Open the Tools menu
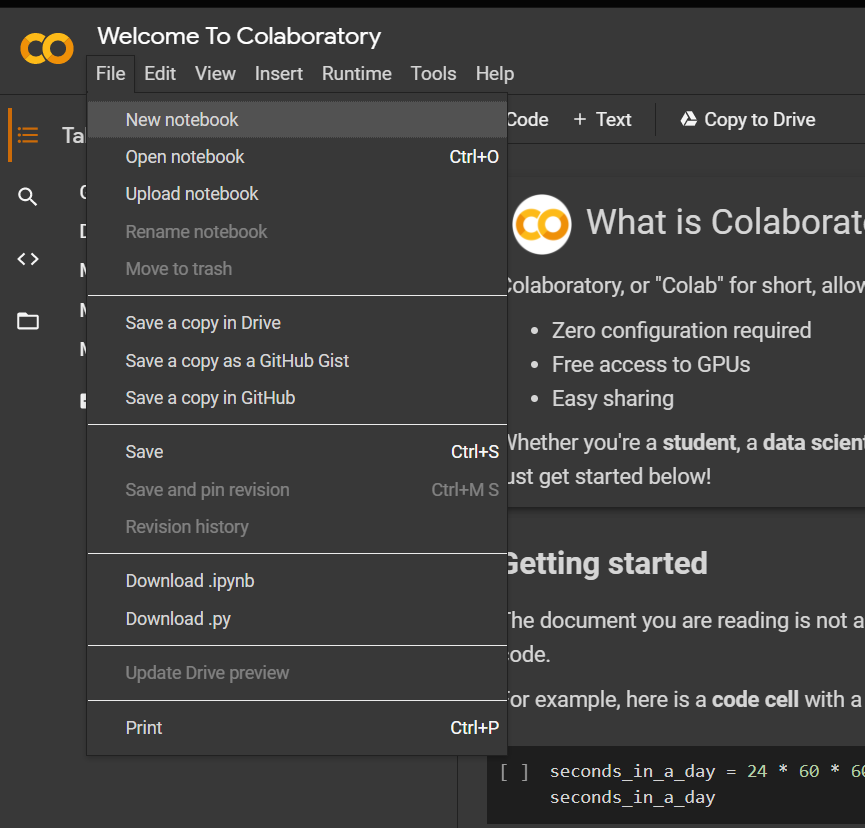This screenshot has width=865, height=828. point(434,73)
